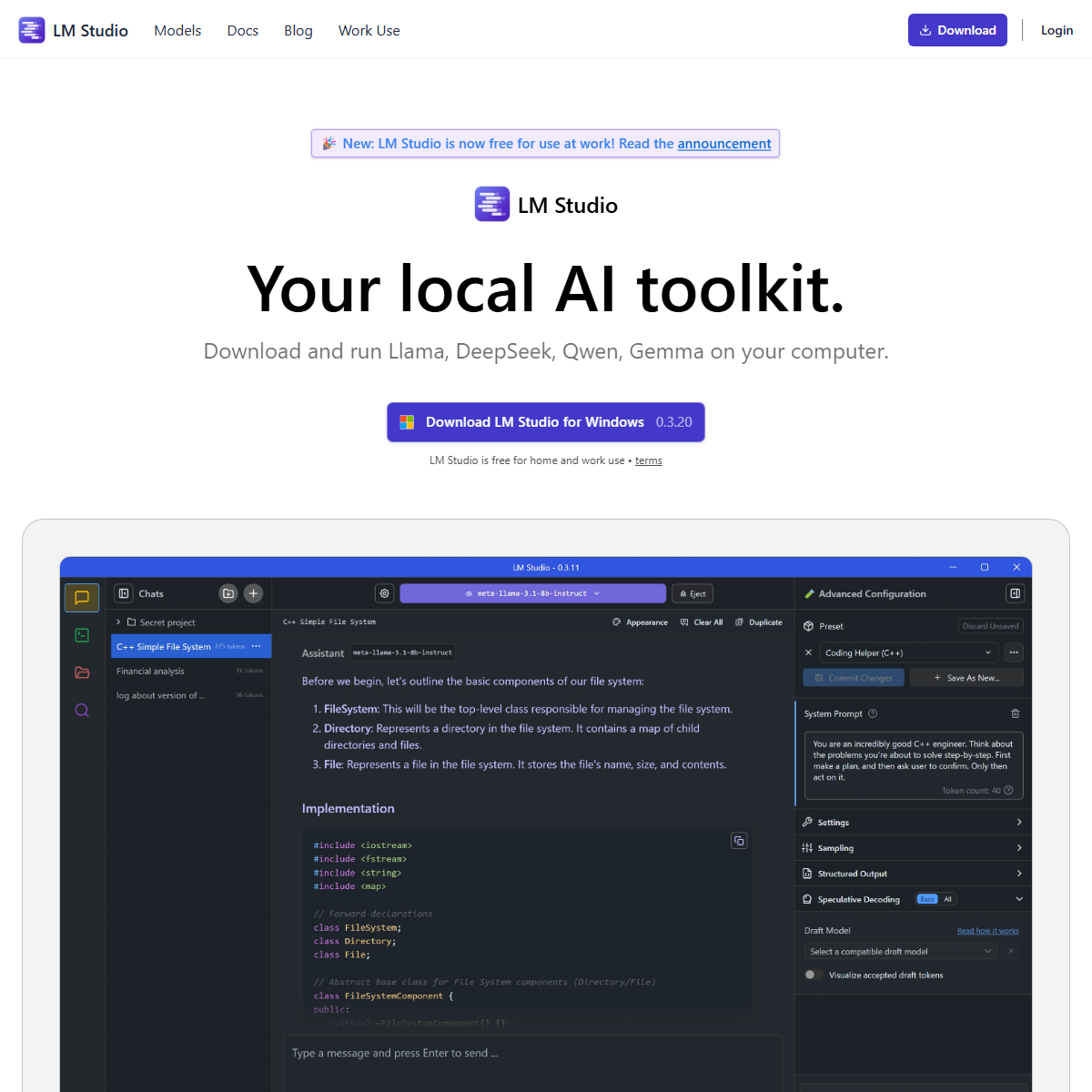Open the Appearance option
The height and width of the screenshot is (1092, 1092).
tap(641, 622)
